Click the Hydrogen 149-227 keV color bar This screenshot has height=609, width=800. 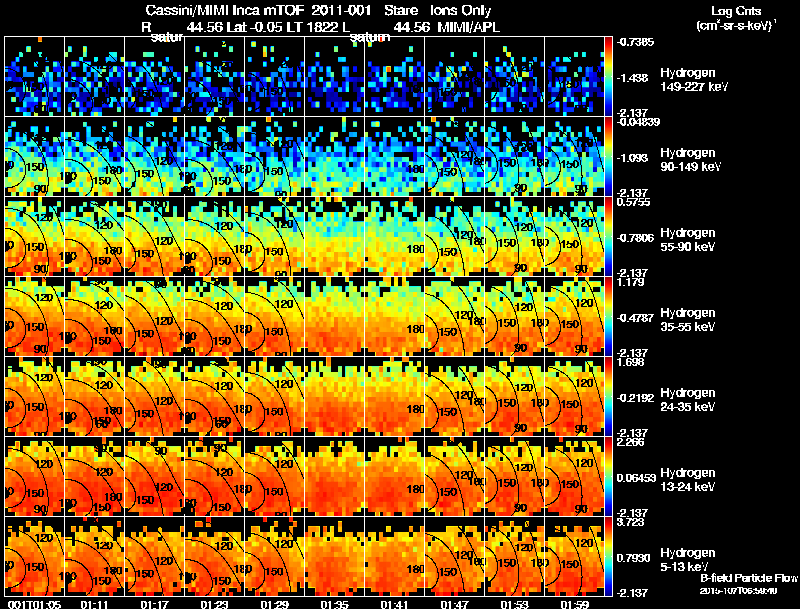[608, 77]
